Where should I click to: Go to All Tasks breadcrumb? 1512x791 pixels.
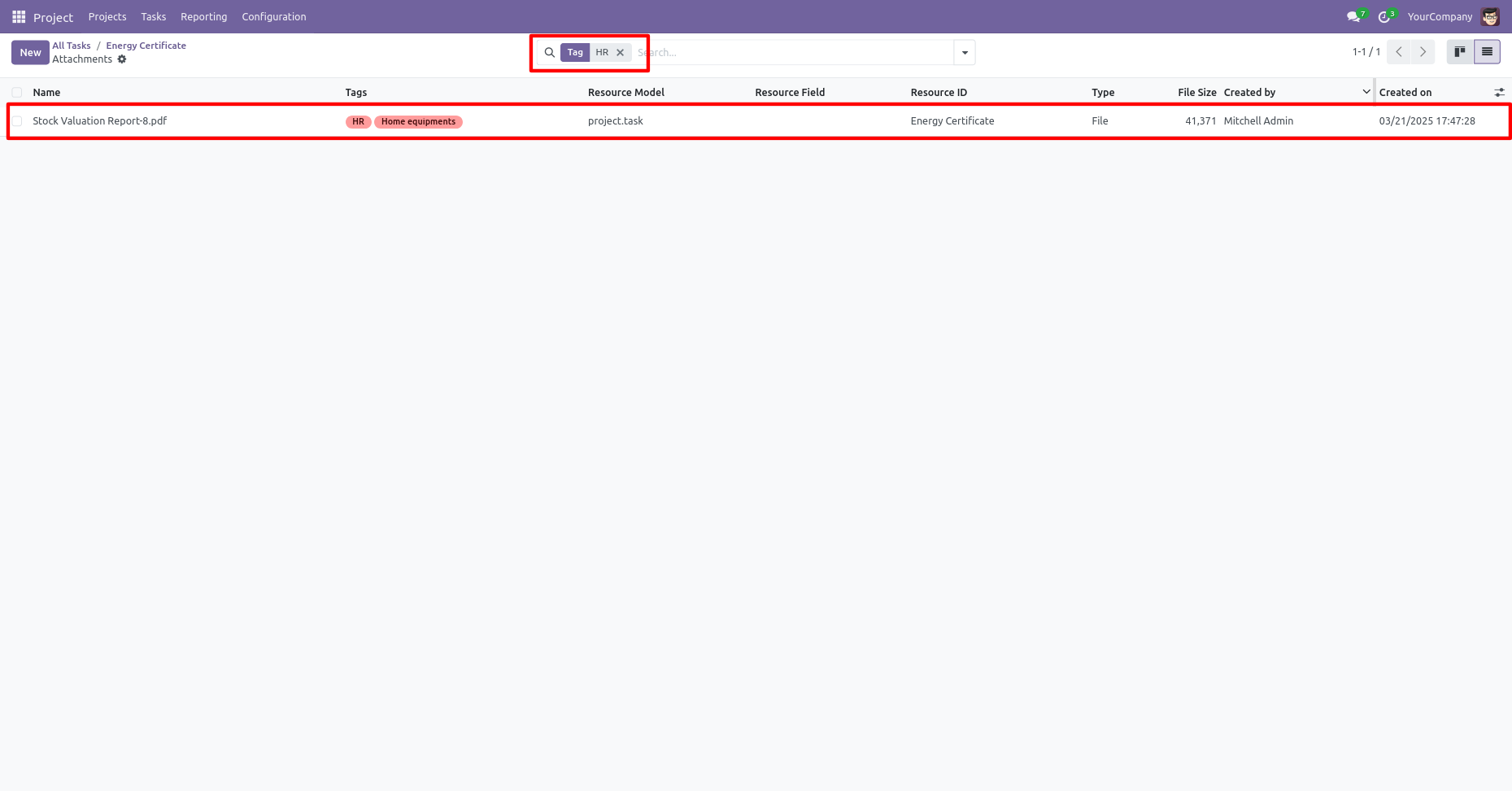tap(72, 46)
